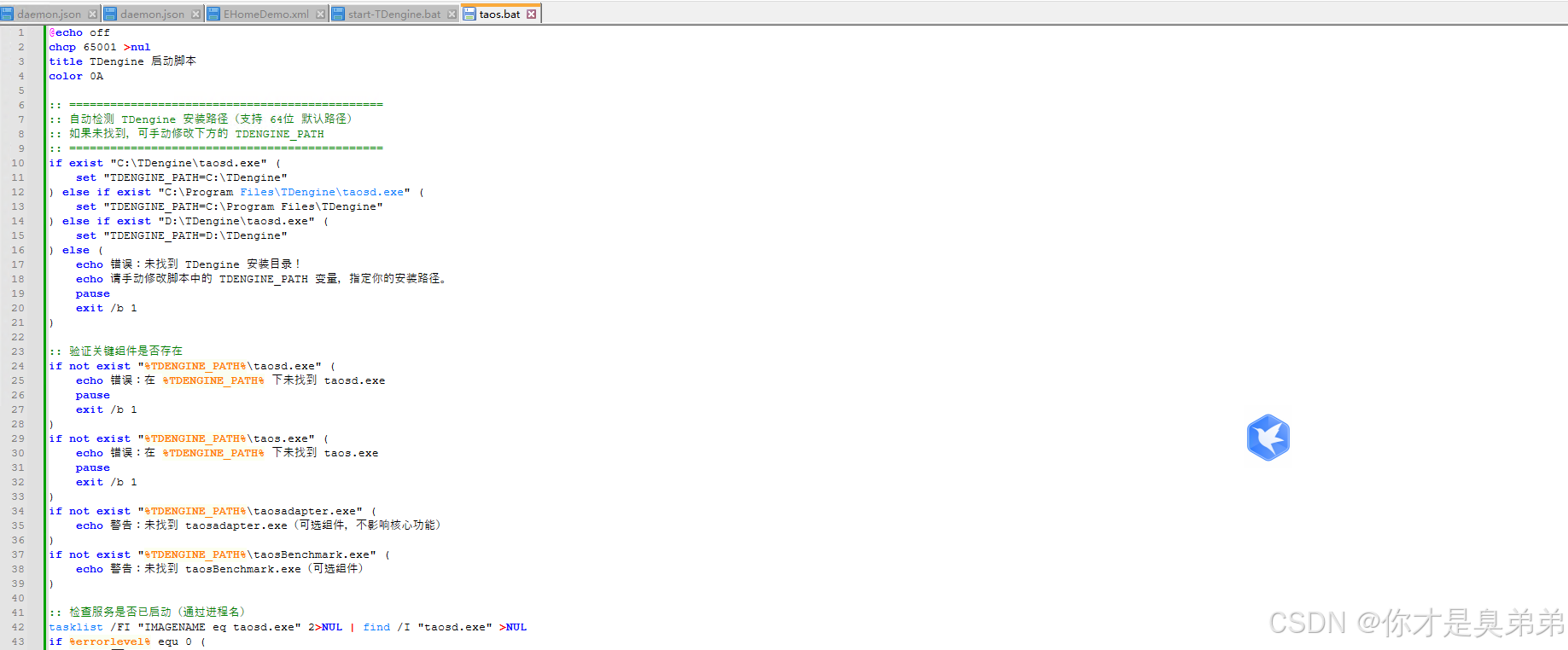Viewport: 1568px width, 650px height.
Task: Click the line number 43 in the margin
Action: click(18, 641)
